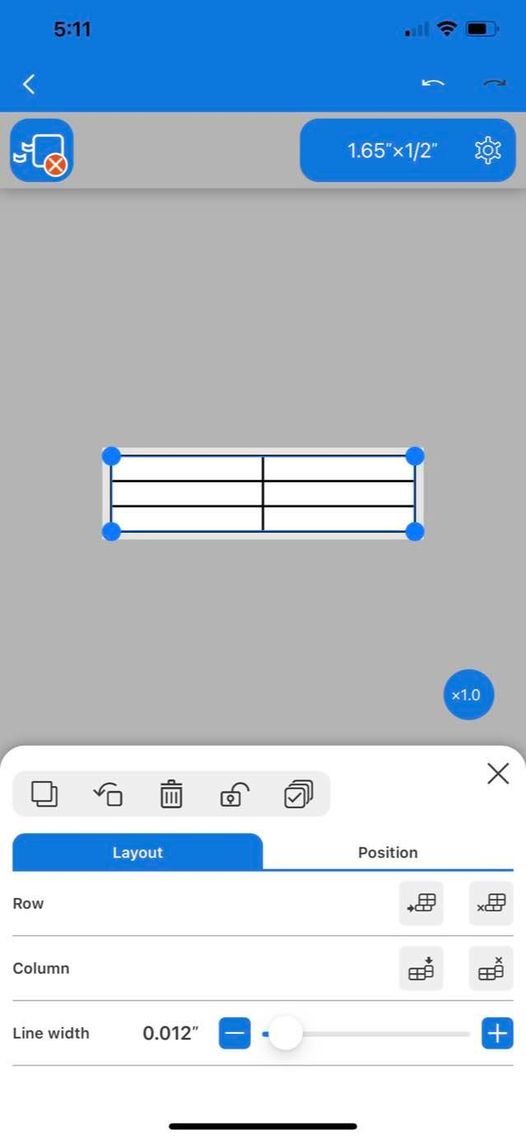Viewport: 526px width, 1140px height.
Task: Decrease line width with minus button
Action: (x=234, y=1033)
